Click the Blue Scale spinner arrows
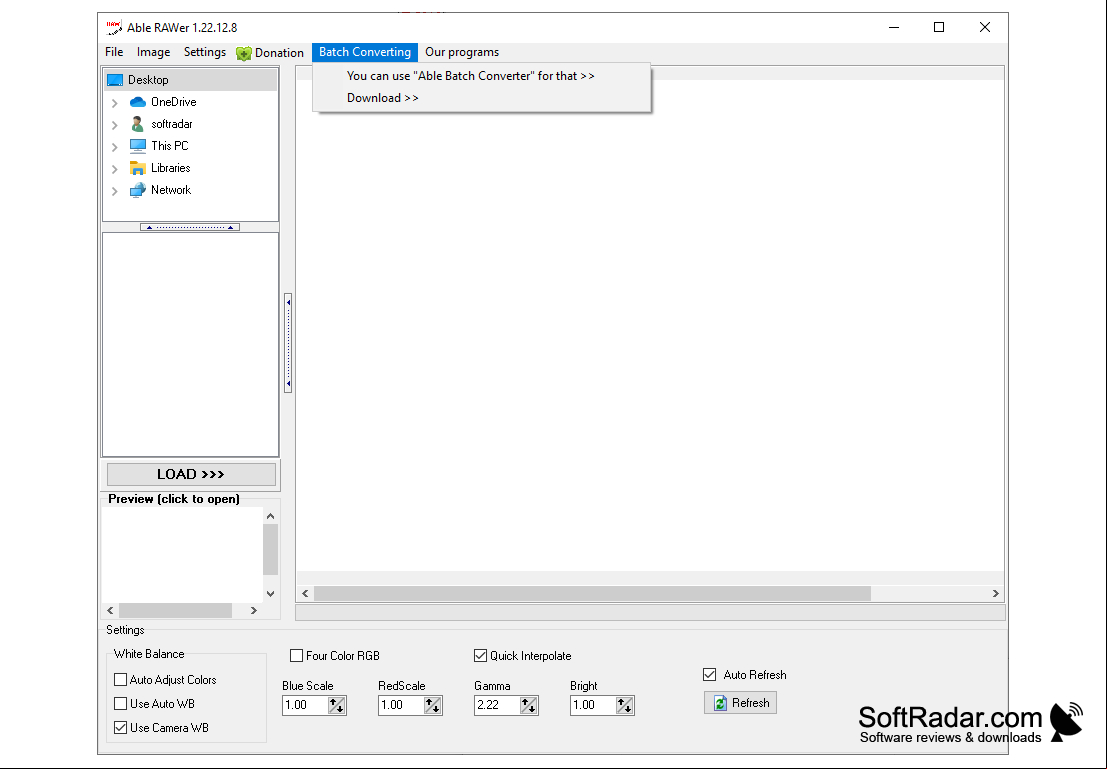1107x769 pixels. tap(337, 705)
